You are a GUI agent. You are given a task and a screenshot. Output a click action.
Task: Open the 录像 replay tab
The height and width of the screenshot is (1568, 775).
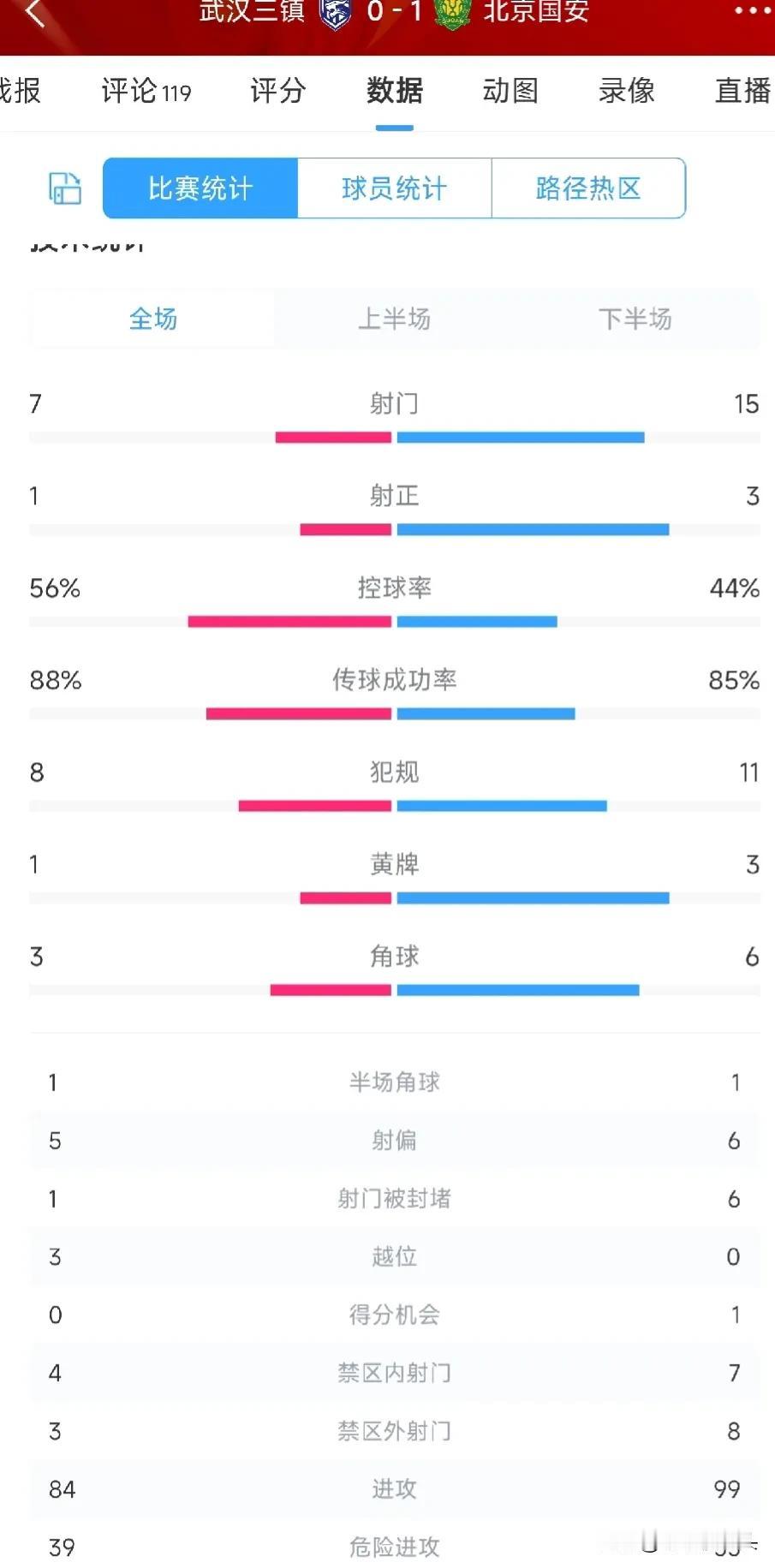[x=627, y=91]
